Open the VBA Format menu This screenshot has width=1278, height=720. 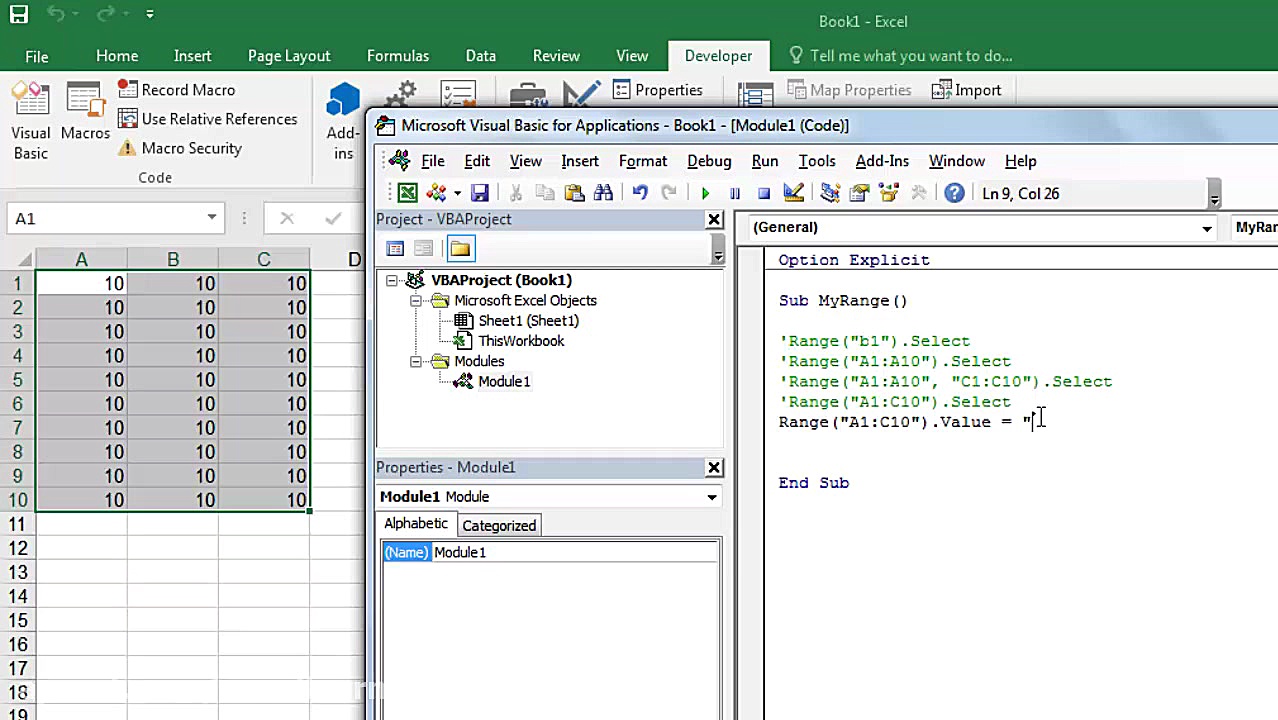point(643,161)
